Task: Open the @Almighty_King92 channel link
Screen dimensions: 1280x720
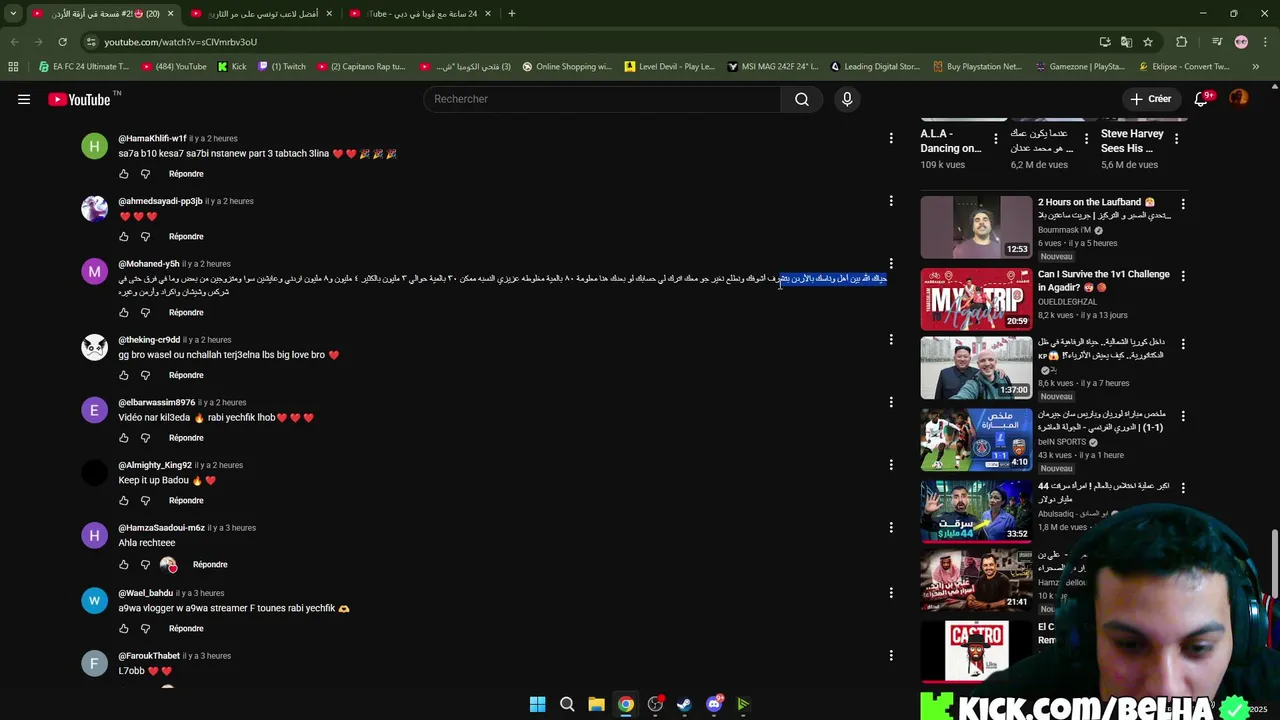Action: [155, 466]
